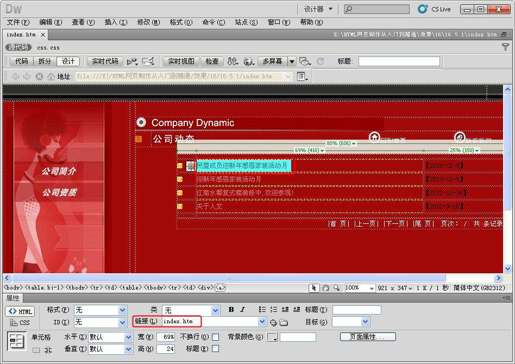Select the <body> tag in tag selector
This screenshot has width=515, height=364.
click(x=13, y=287)
